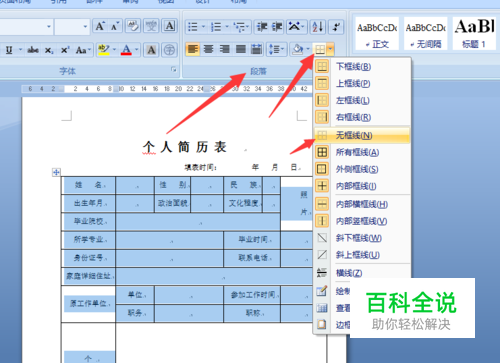The height and width of the screenshot is (363, 500).
Task: Open the font size dropdown
Action: click(x=85, y=26)
